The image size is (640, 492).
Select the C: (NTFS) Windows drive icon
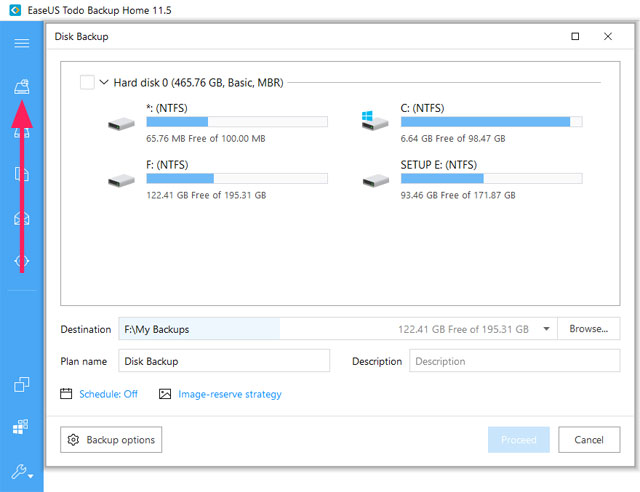pyautogui.click(x=375, y=121)
